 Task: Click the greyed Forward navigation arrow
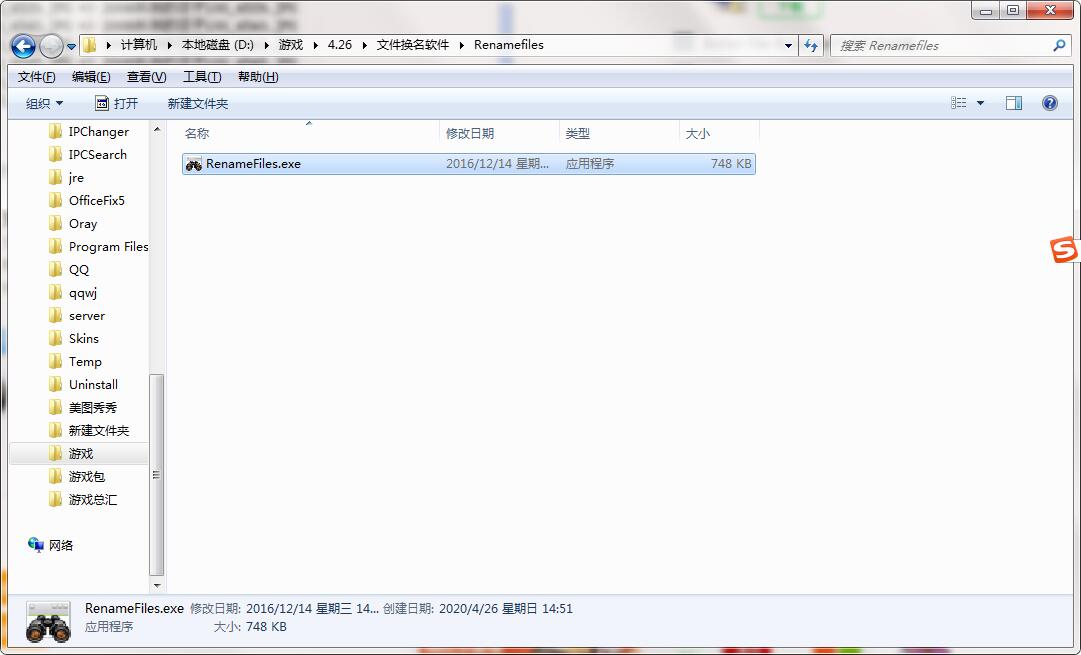[51, 46]
